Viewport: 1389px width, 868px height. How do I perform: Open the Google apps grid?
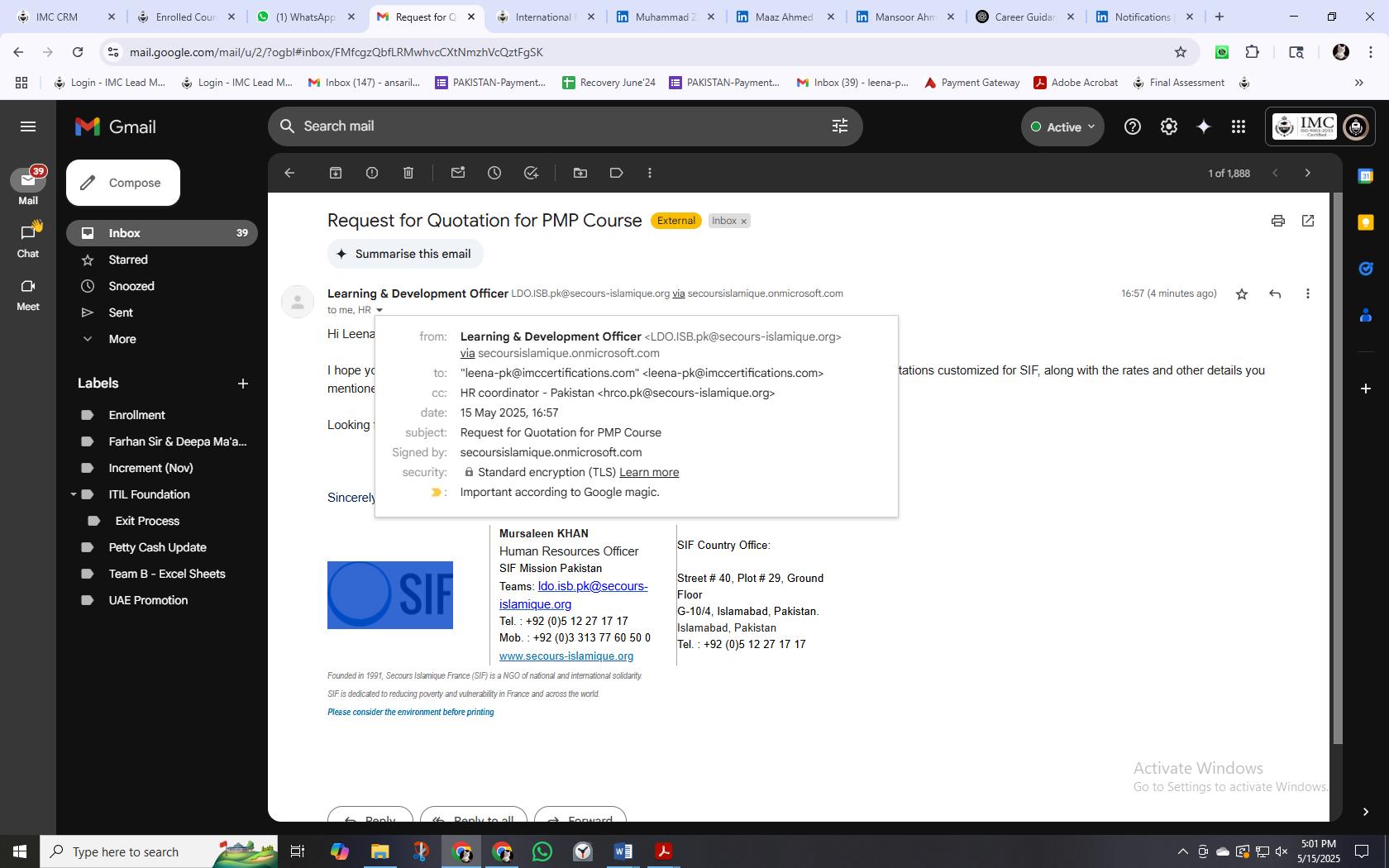[1239, 126]
